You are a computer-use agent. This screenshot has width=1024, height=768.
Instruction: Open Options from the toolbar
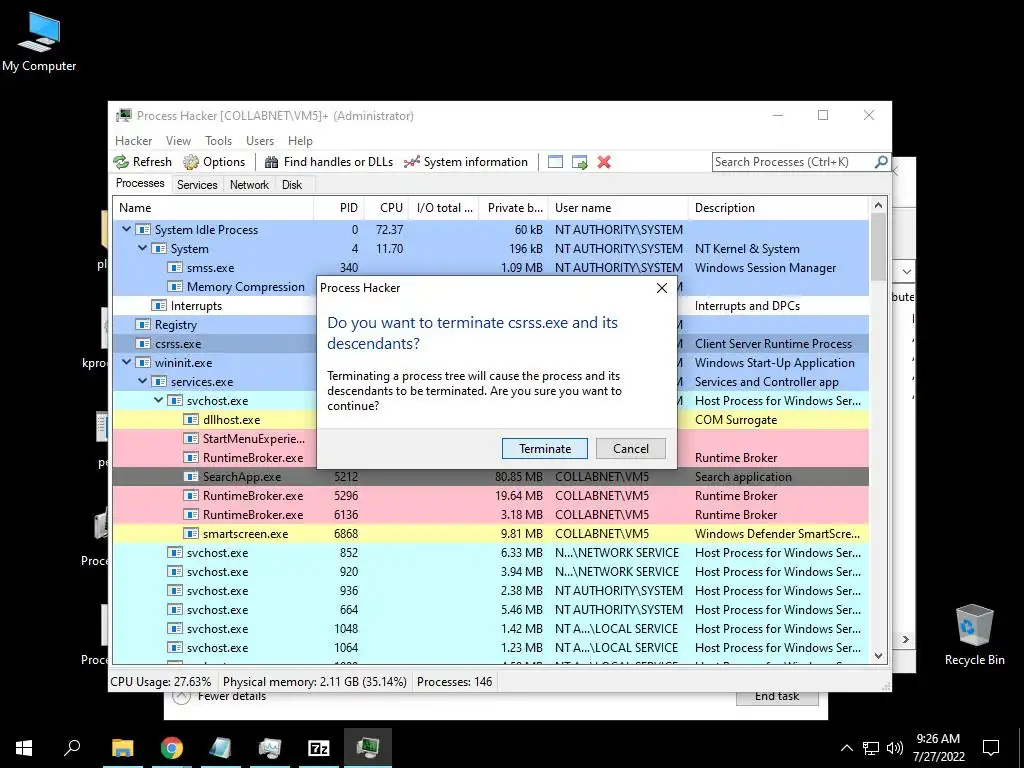click(214, 162)
